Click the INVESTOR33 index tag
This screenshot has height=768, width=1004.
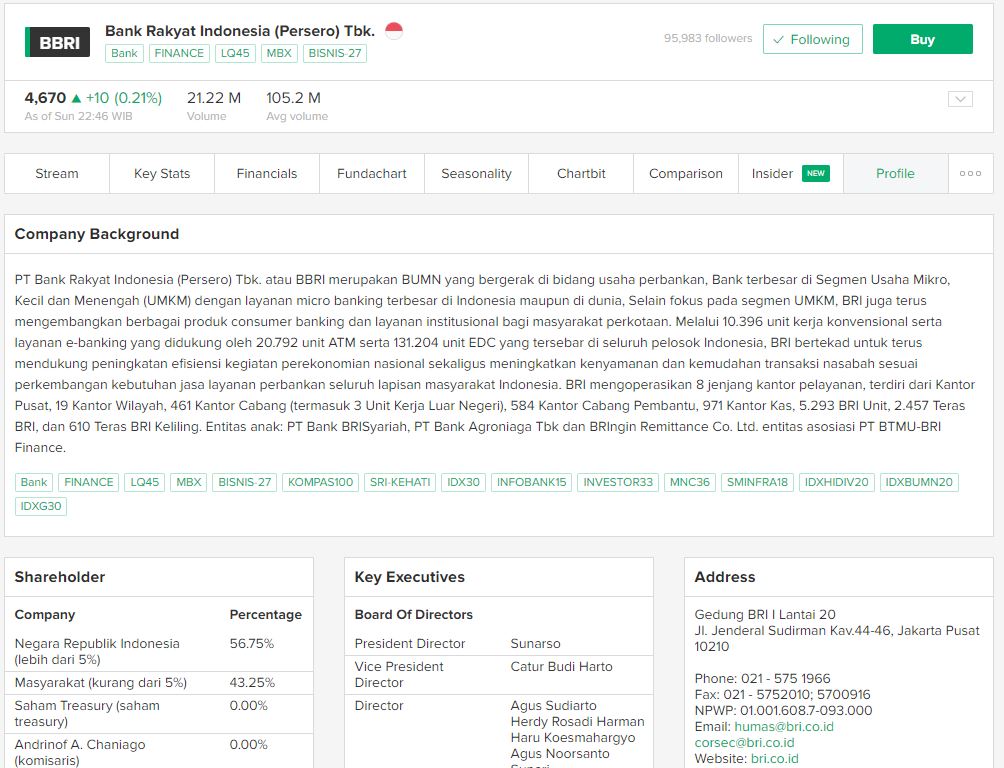pyautogui.click(x=618, y=482)
